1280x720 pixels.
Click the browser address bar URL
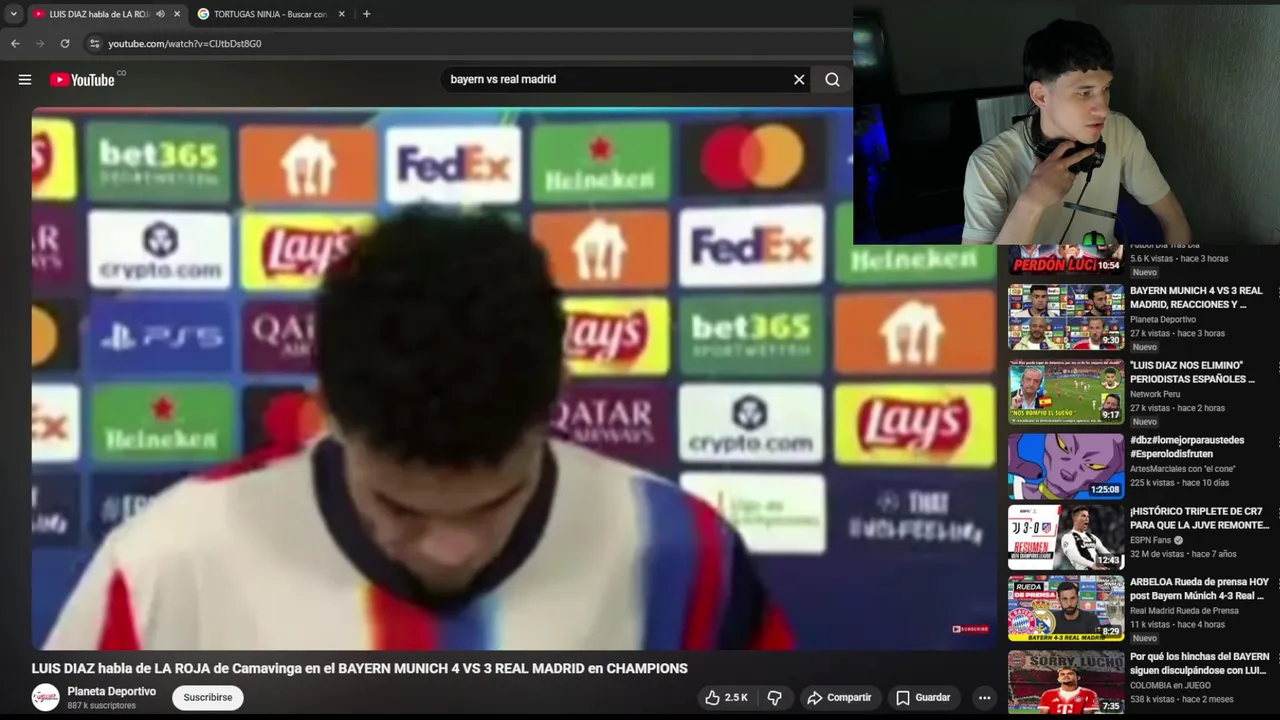(185, 44)
